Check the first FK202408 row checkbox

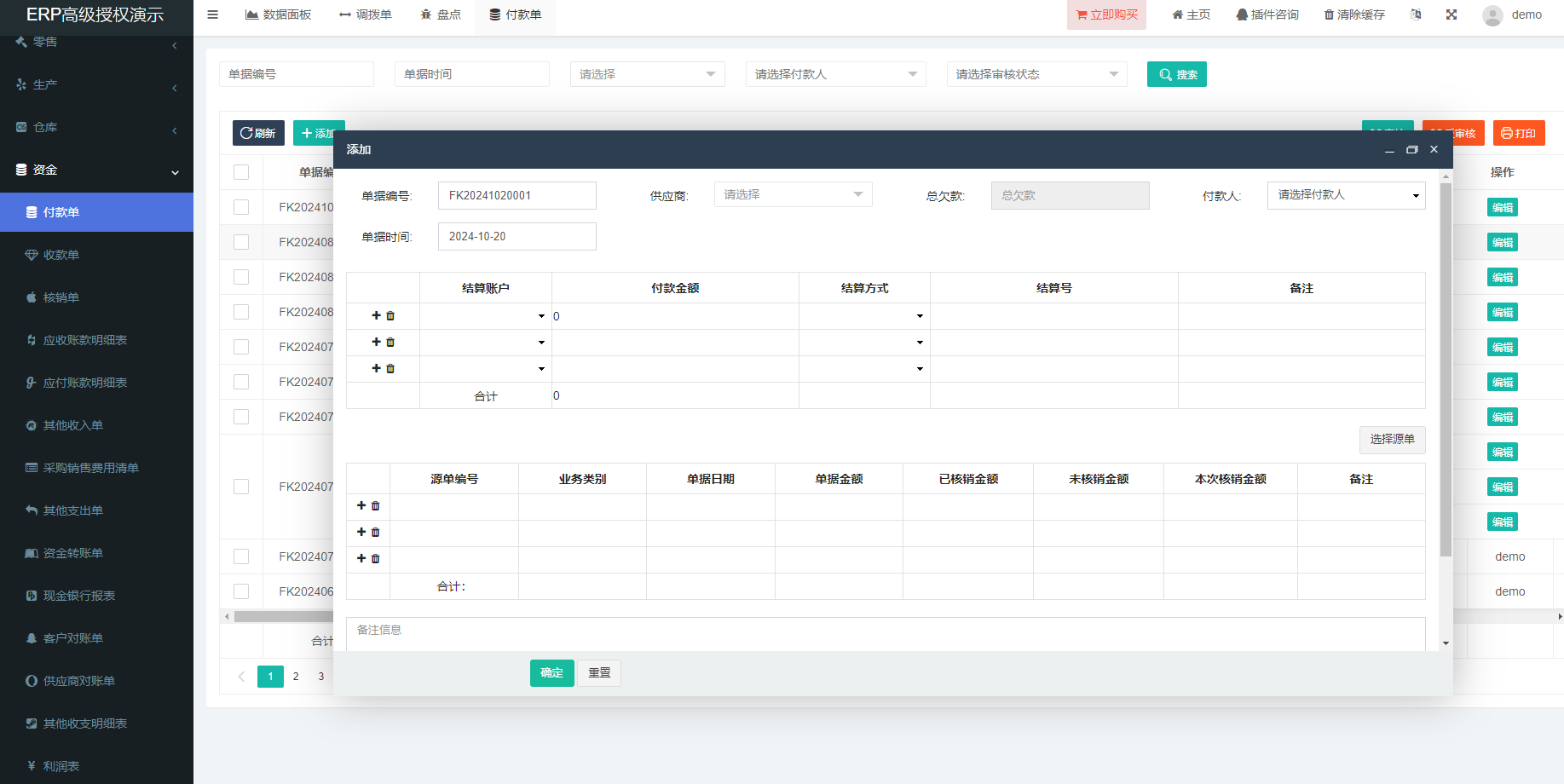tap(241, 242)
